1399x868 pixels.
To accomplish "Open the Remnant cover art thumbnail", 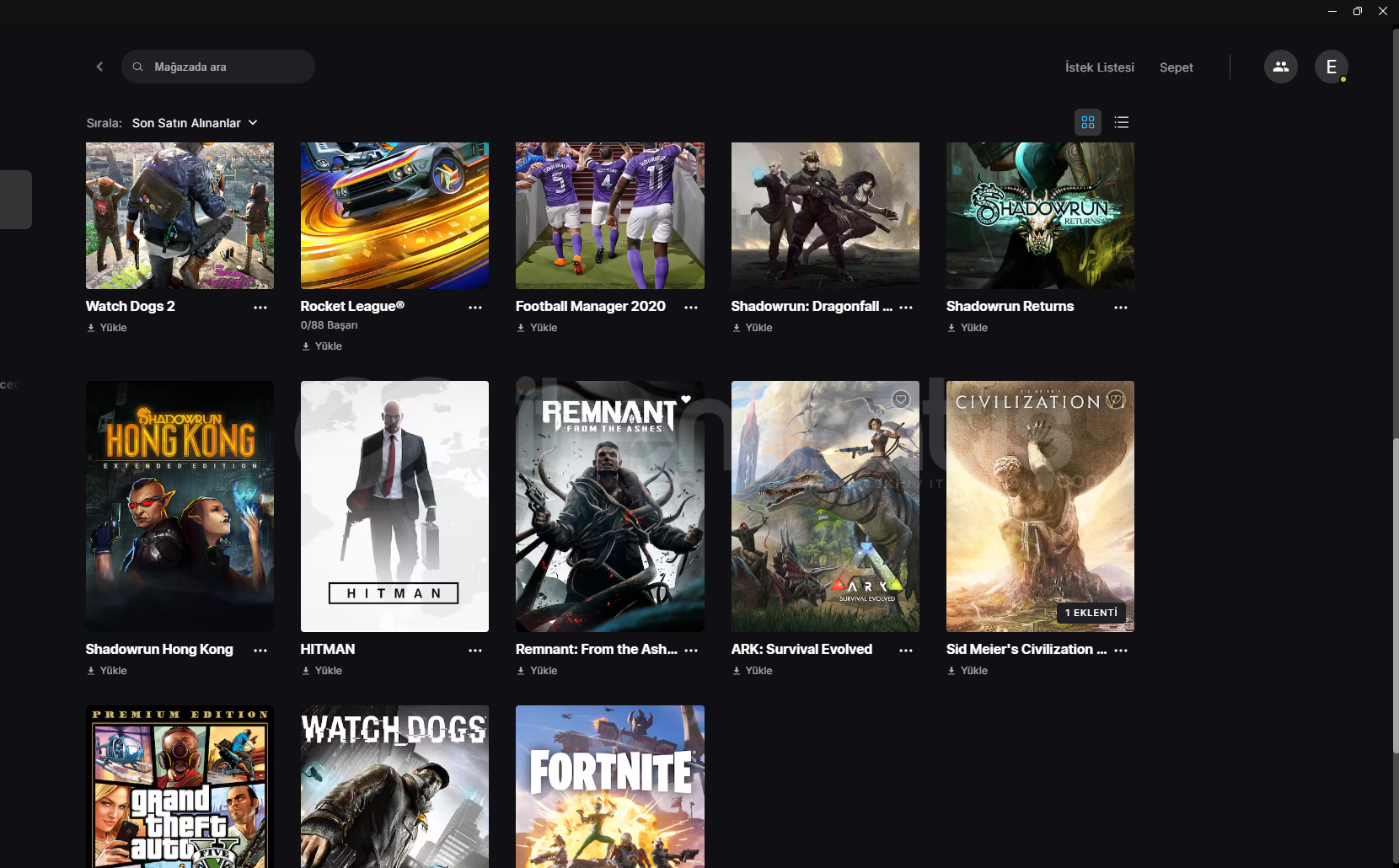I will coord(610,506).
